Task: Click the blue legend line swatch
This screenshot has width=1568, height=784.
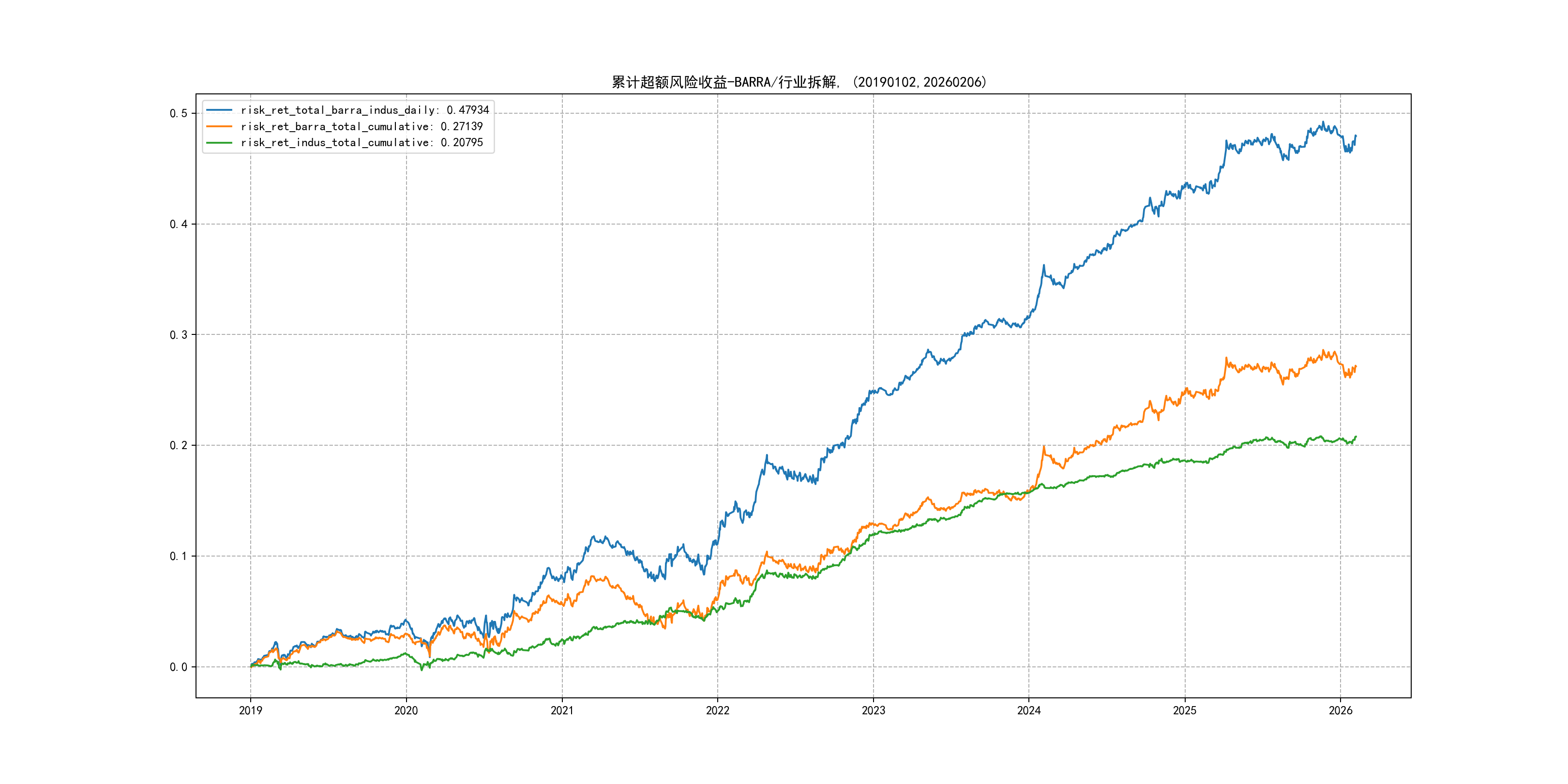Action: pyautogui.click(x=219, y=110)
